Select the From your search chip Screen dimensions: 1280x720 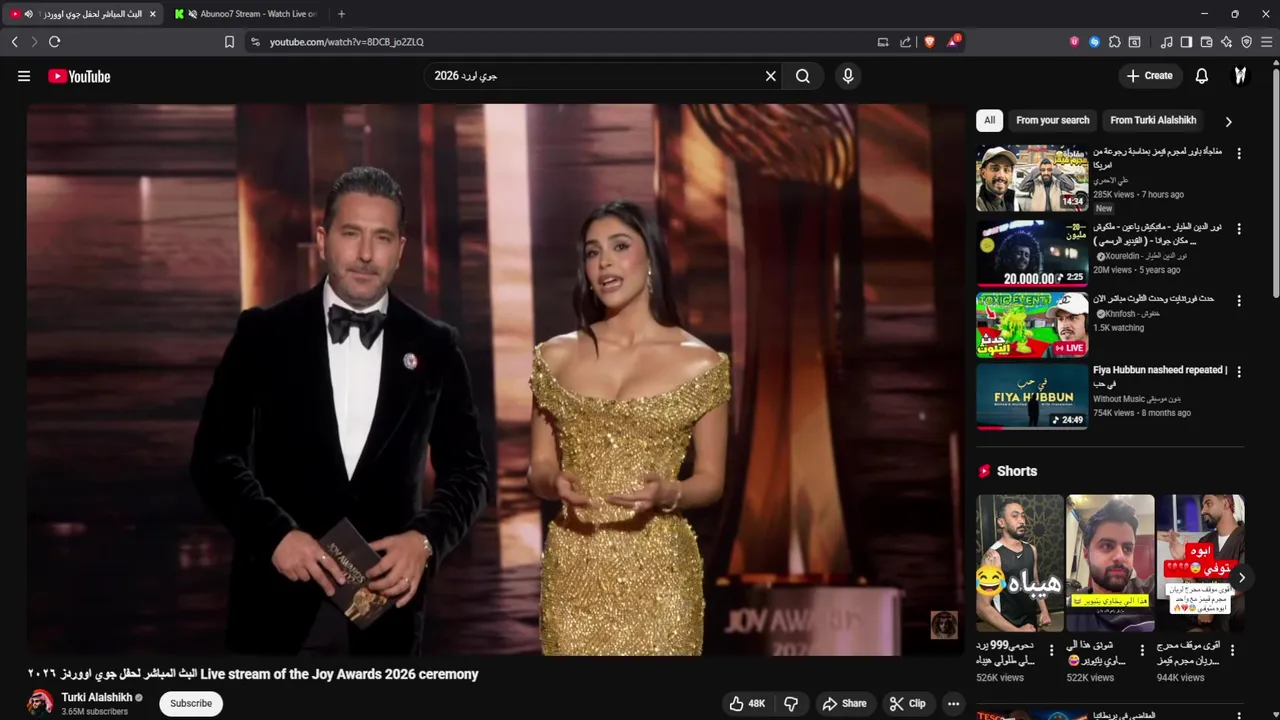[x=1053, y=120]
